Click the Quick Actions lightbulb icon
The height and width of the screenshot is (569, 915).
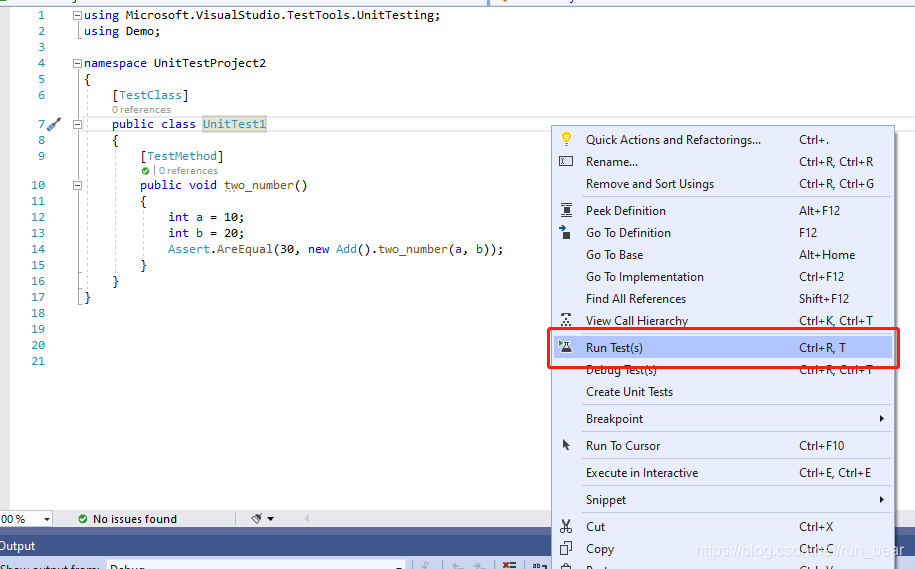(566, 139)
